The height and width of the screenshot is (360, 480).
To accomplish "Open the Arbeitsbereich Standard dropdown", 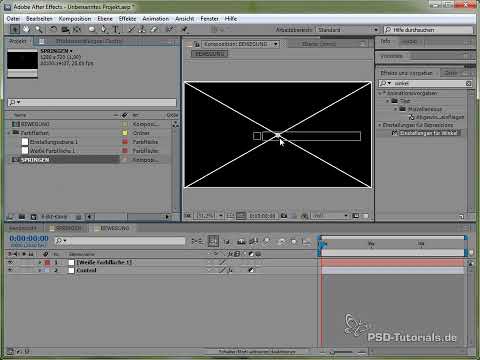I will [376, 30].
